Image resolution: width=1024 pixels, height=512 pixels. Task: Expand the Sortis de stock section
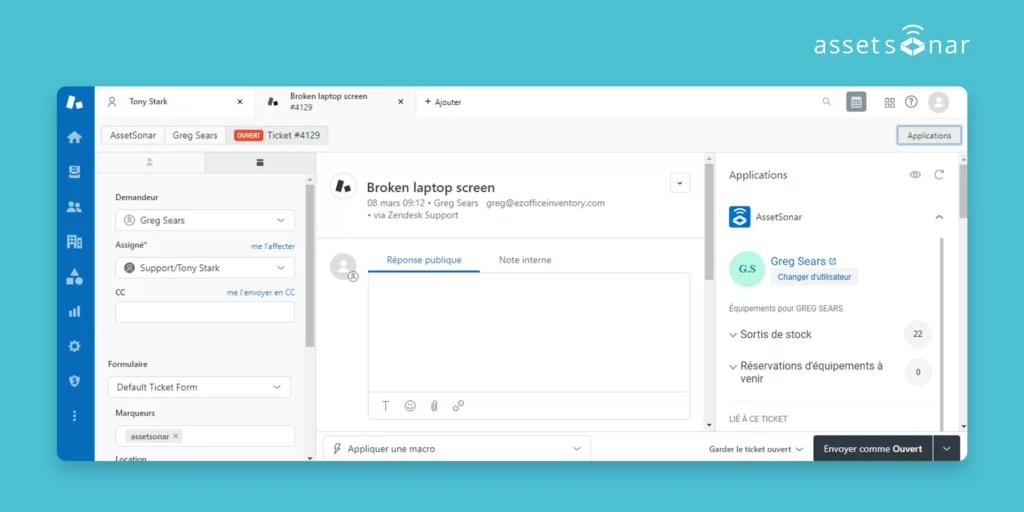(775, 335)
